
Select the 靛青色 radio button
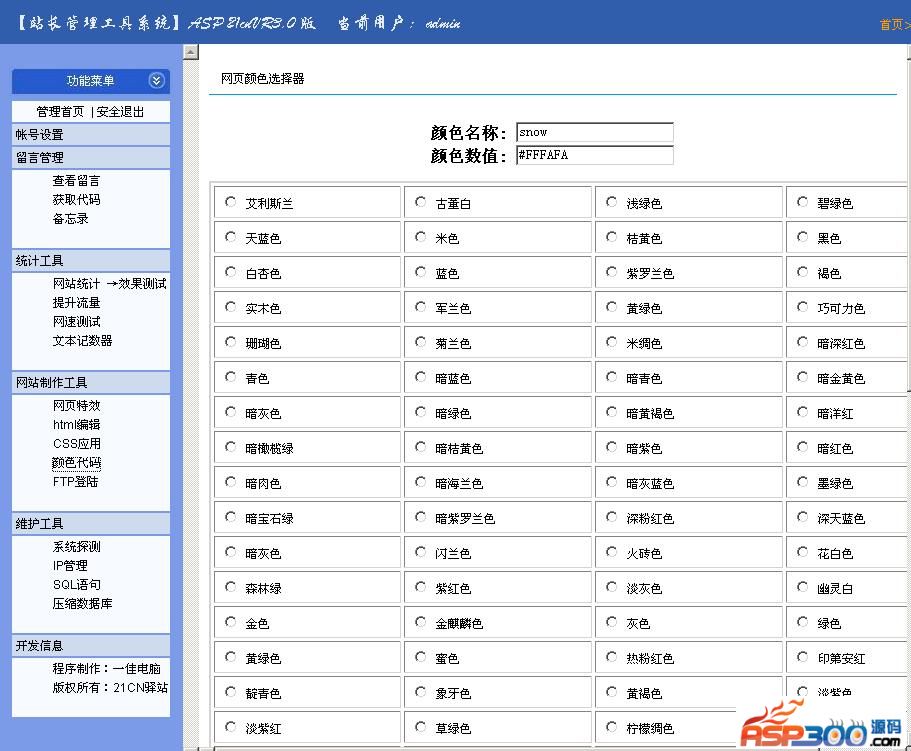pos(231,692)
